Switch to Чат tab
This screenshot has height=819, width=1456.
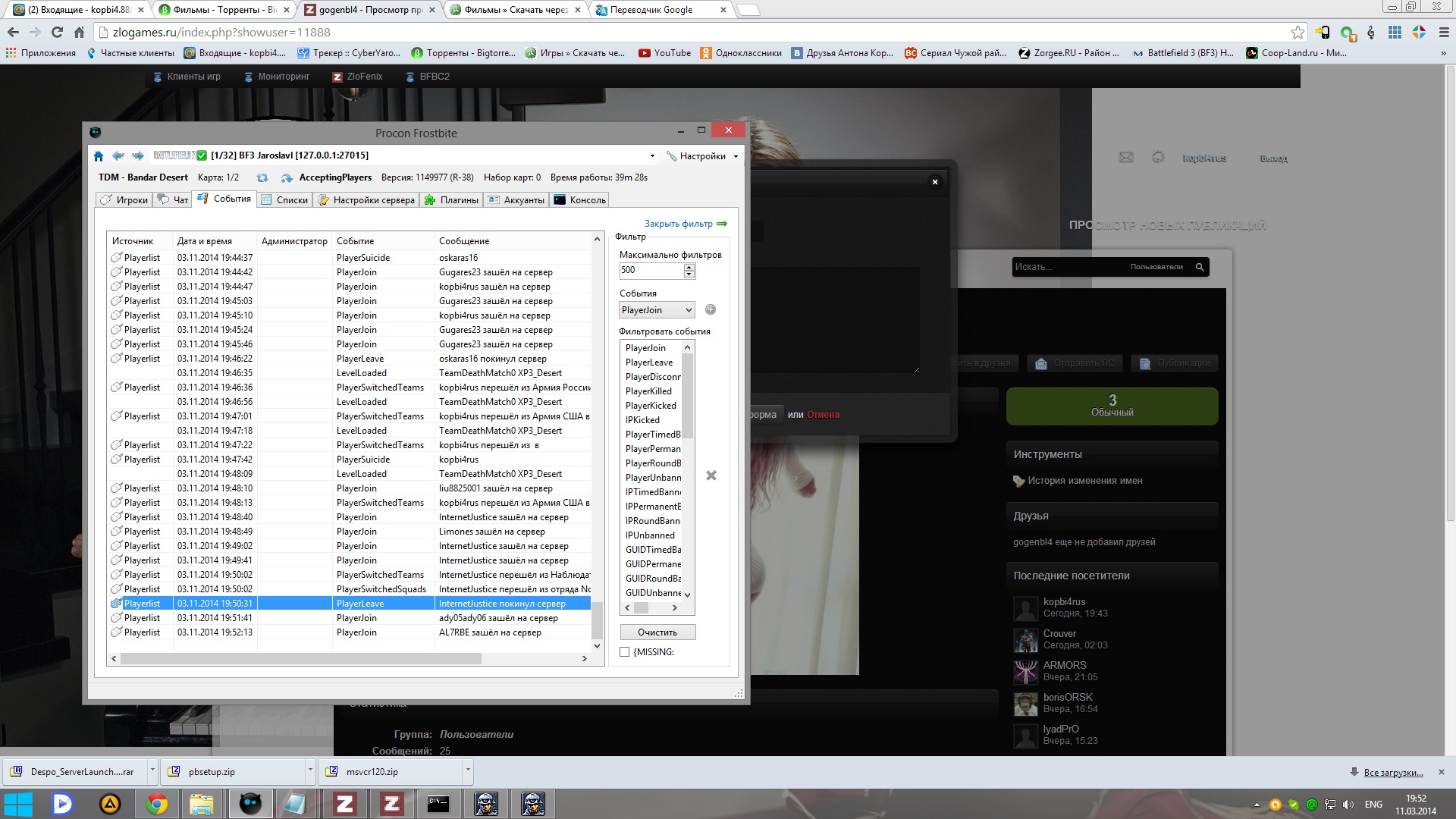click(173, 200)
